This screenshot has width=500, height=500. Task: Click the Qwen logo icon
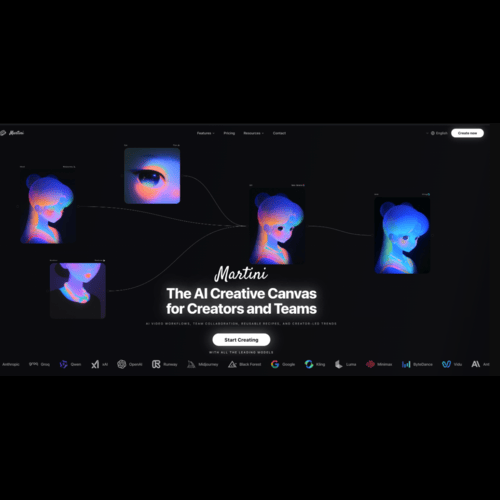click(x=63, y=364)
